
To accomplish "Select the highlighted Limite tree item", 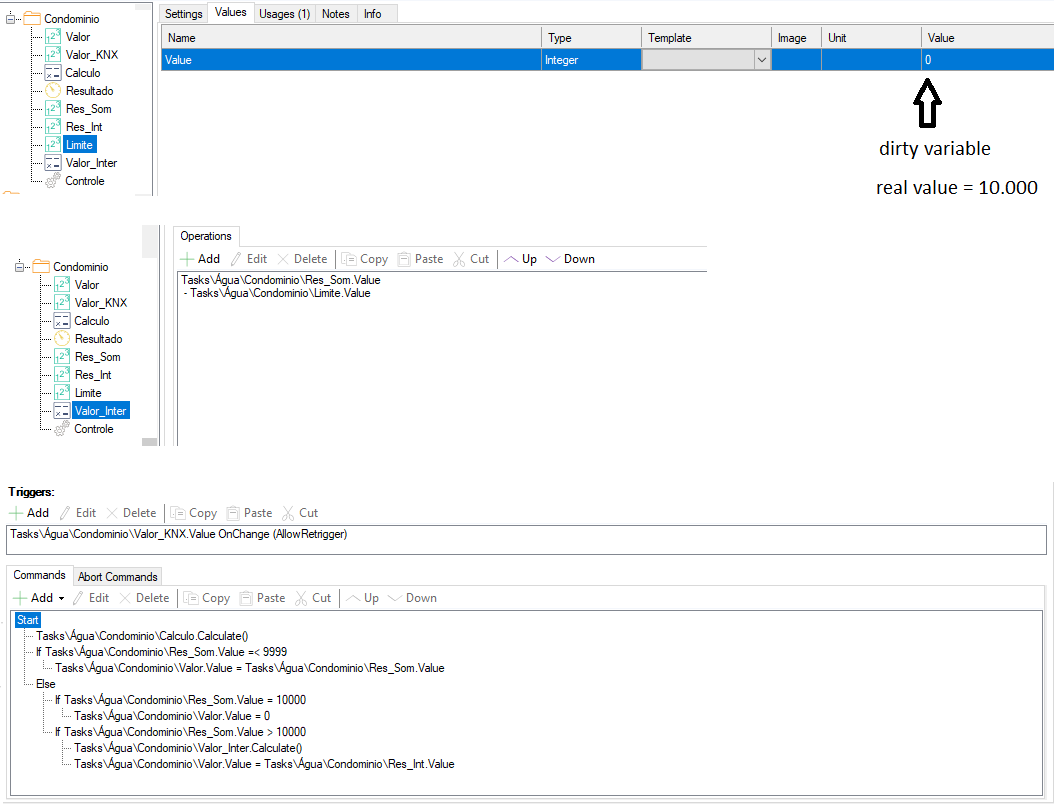I will pos(79,145).
